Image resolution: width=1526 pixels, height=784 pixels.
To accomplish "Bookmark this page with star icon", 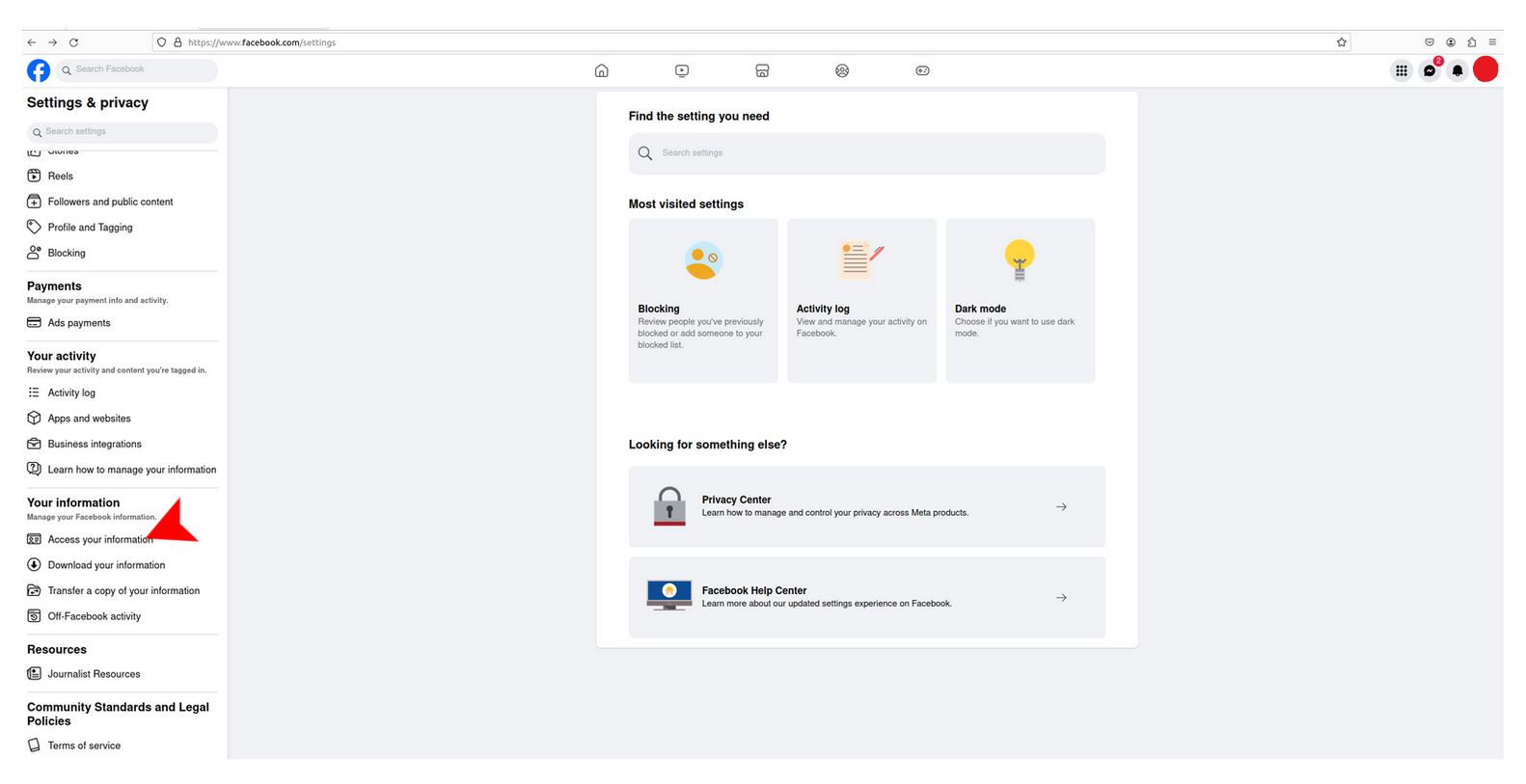I will (x=1341, y=42).
